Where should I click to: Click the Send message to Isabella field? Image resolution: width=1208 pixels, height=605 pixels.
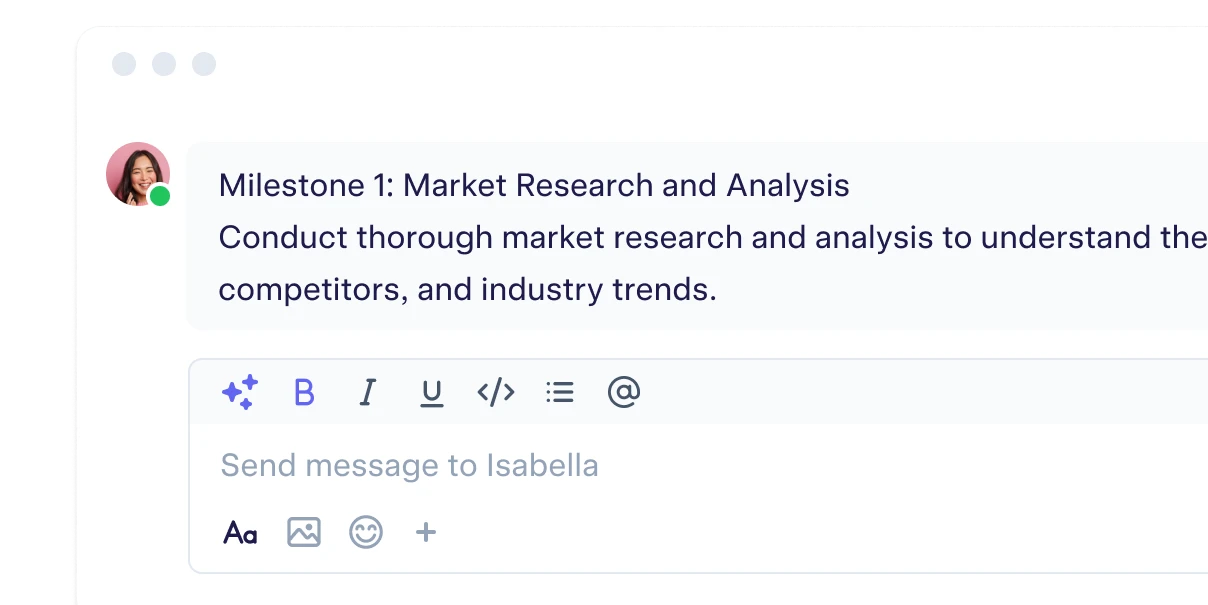point(700,465)
